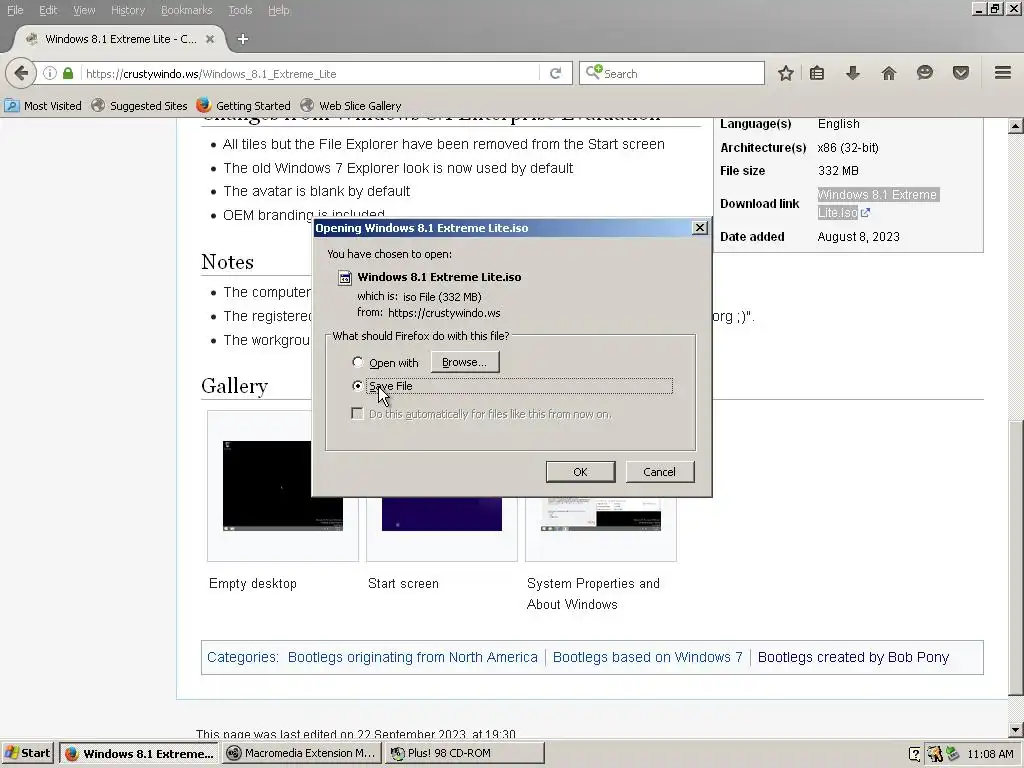Open the Edit menu
1024x768 pixels.
tap(48, 10)
